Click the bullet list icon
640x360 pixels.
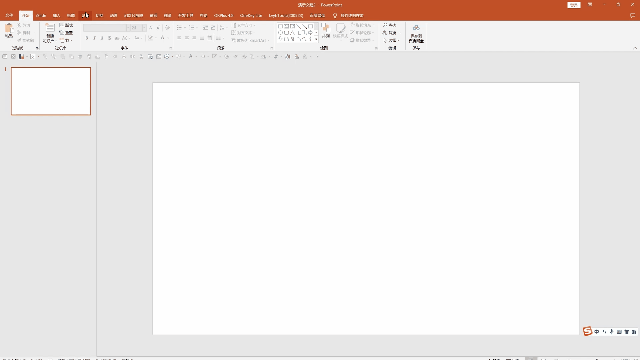[x=180, y=28]
